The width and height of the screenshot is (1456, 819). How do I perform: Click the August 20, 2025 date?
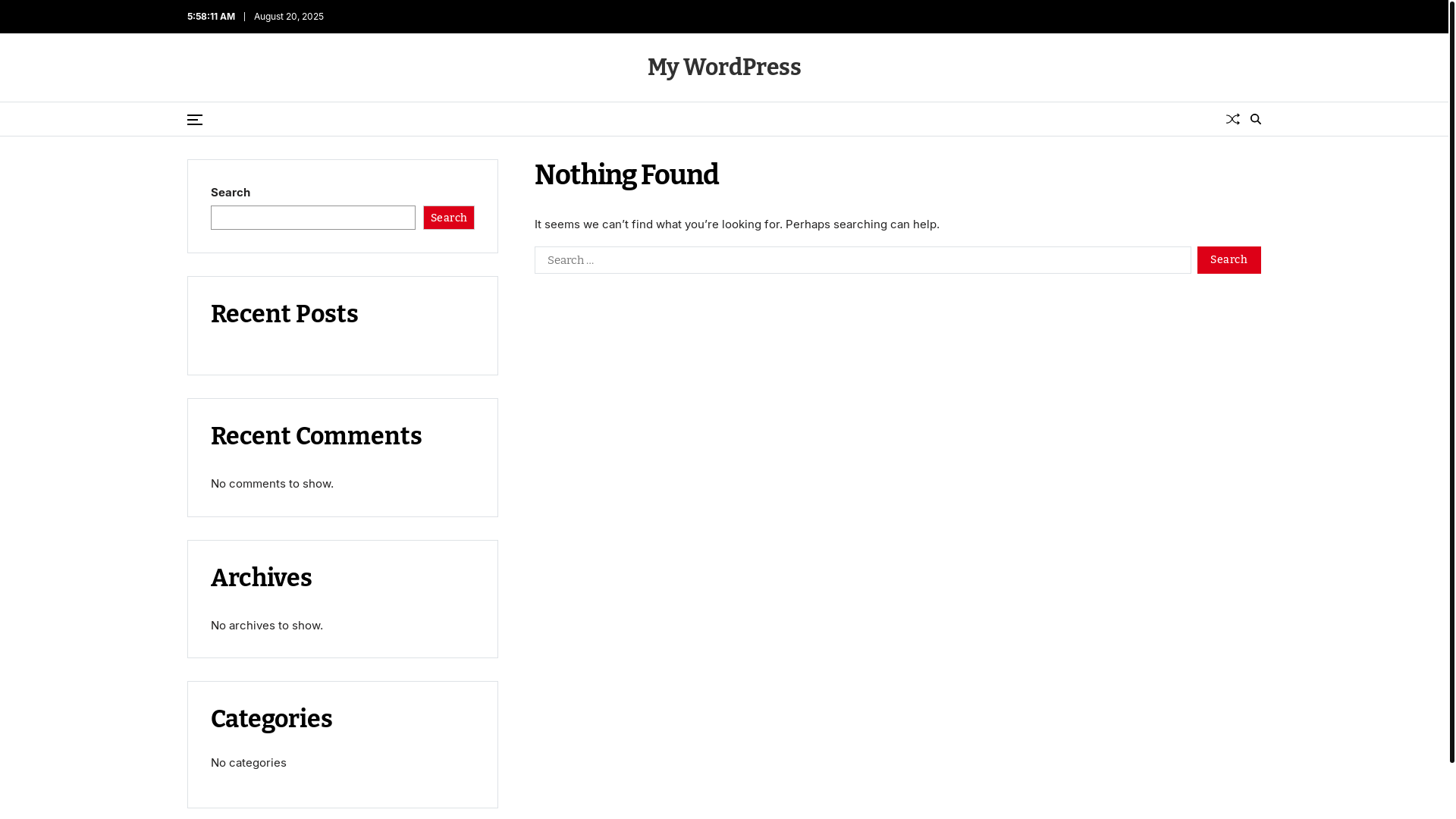pyautogui.click(x=289, y=17)
